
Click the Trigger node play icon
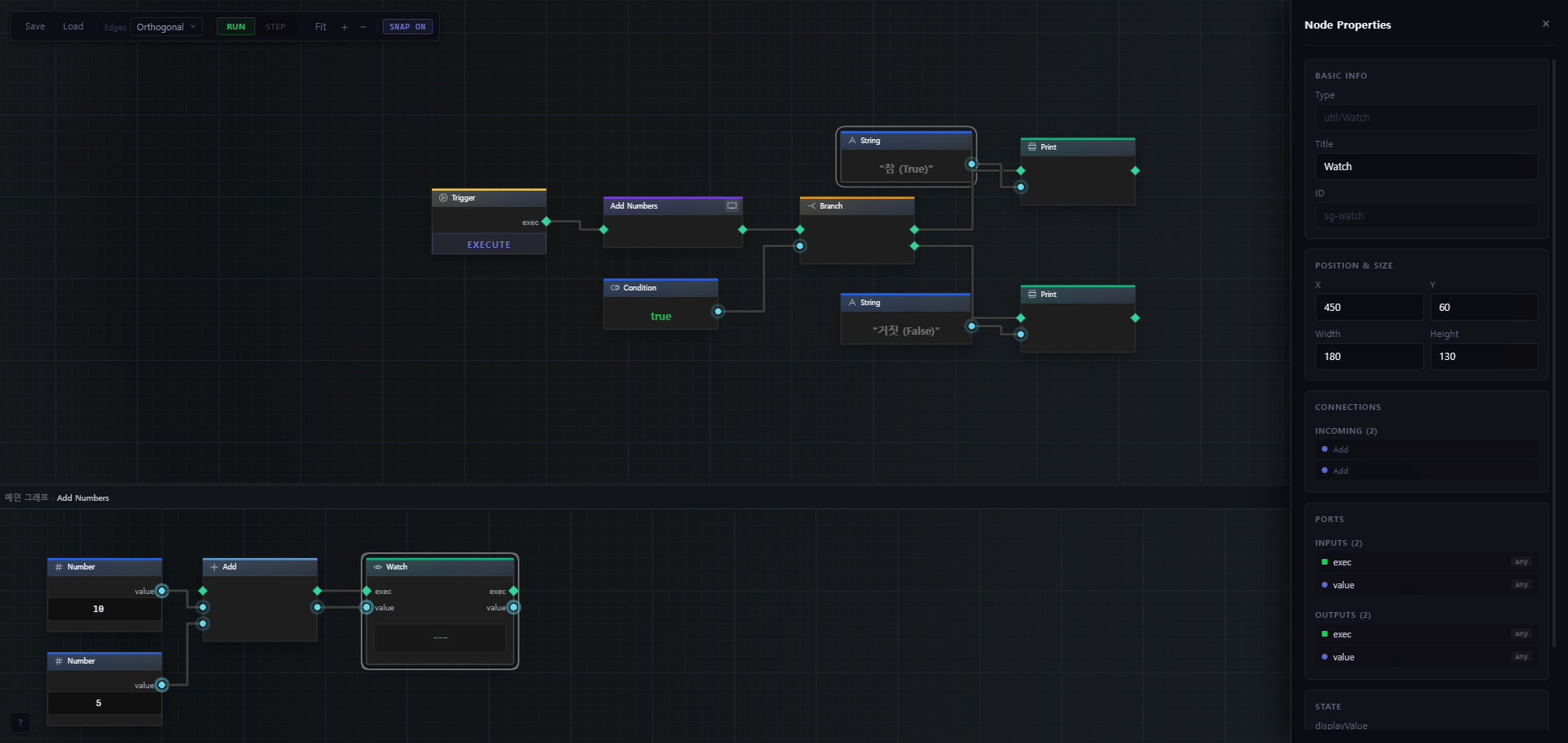pyautogui.click(x=443, y=198)
